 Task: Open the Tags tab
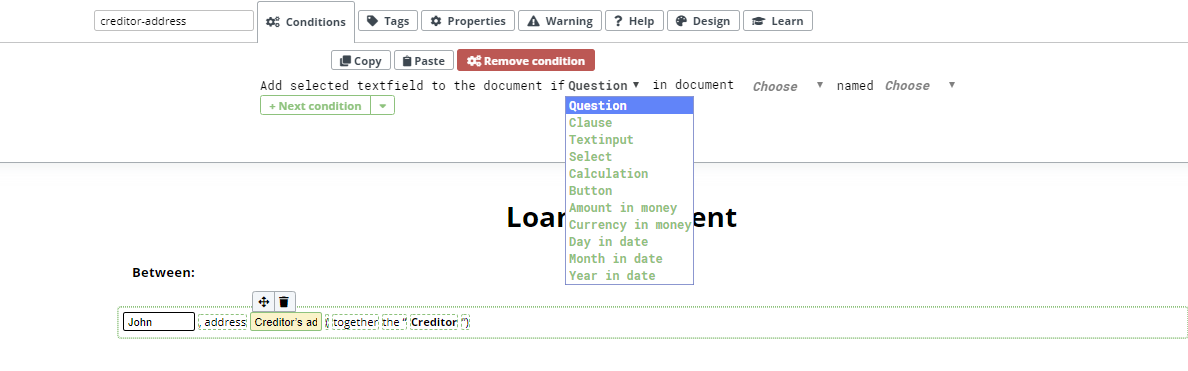[388, 20]
